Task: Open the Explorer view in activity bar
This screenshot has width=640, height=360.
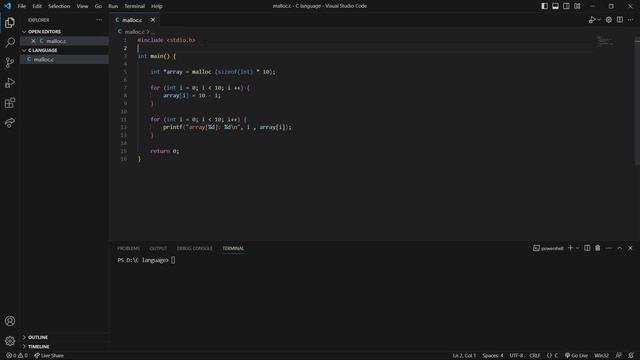Action: [10, 22]
